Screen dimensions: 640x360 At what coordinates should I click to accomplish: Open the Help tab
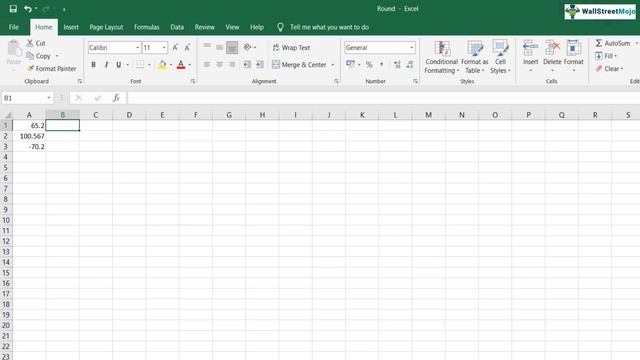tap(257, 27)
